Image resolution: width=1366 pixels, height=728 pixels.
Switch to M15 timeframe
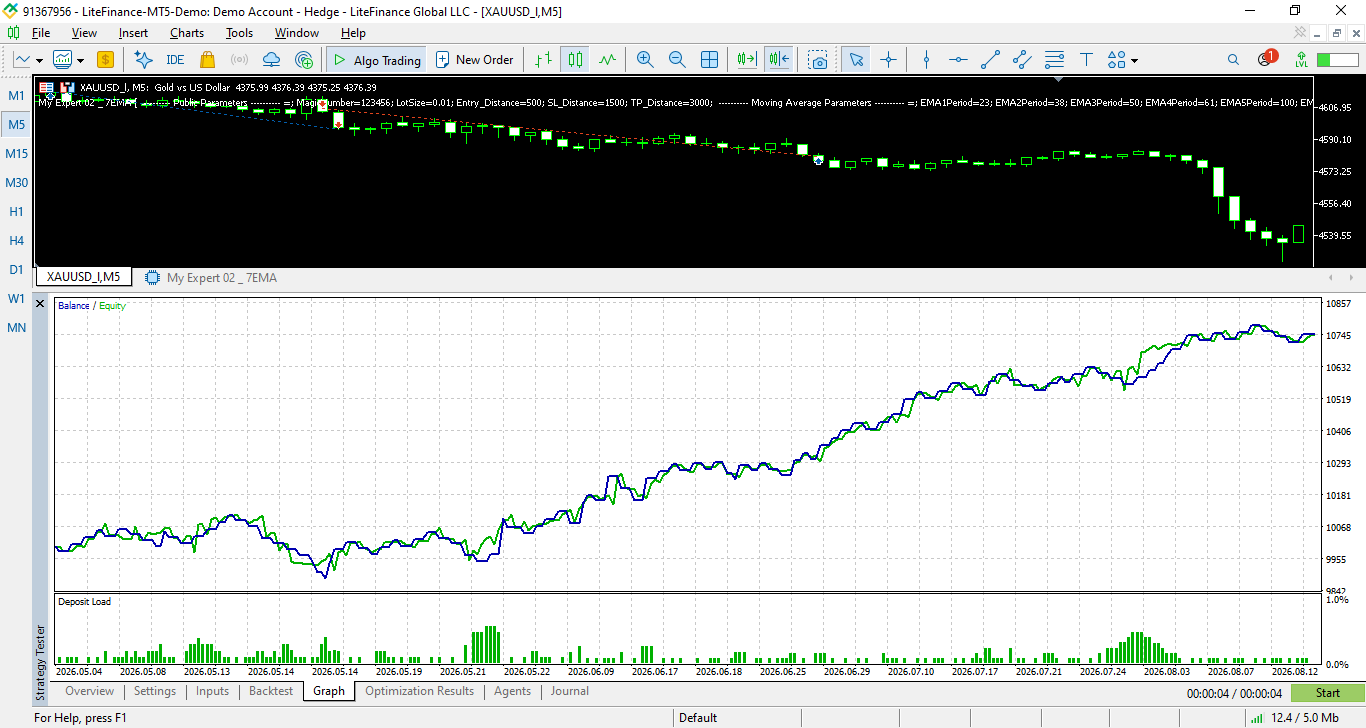tap(17, 154)
